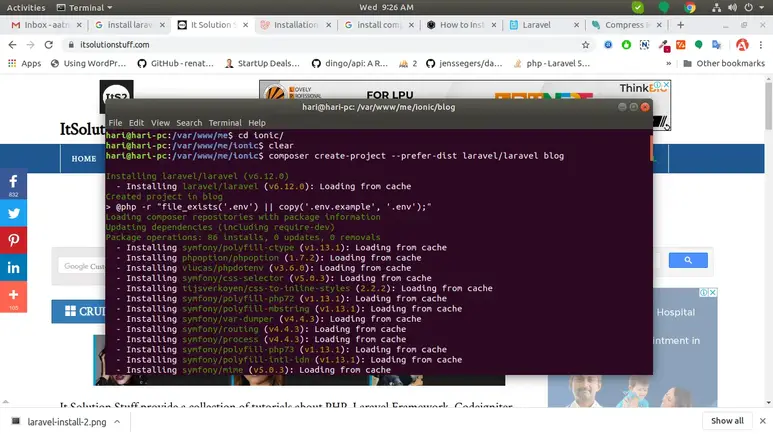Click the translate extension icon
773x435 pixels.
point(716,45)
